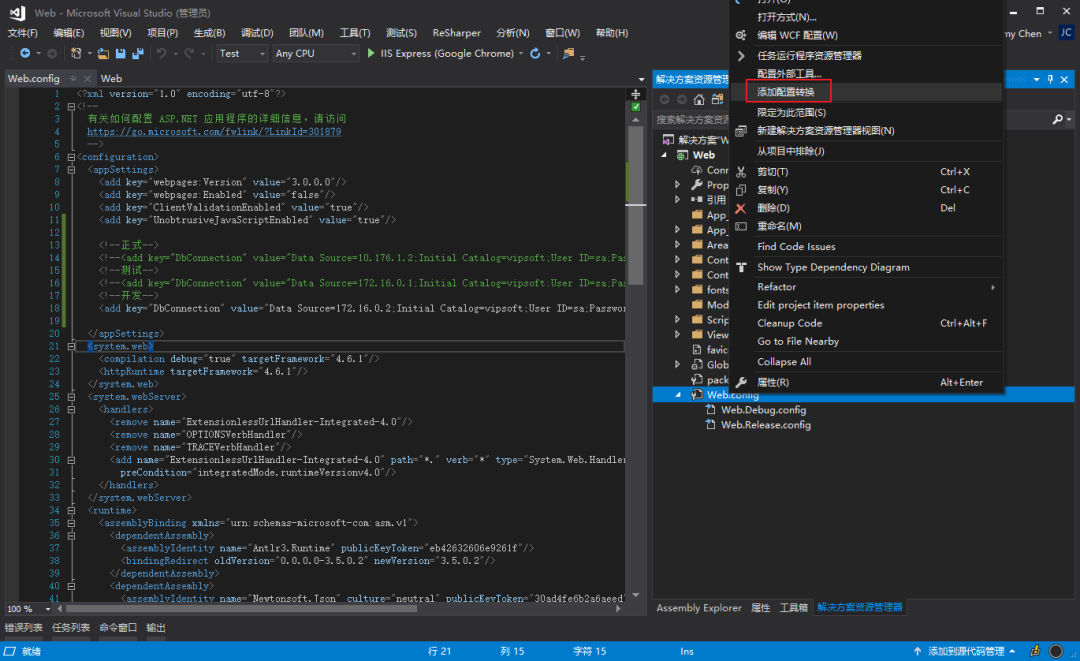Collapse the Web.config tree node
1080x661 pixels.
(678, 395)
